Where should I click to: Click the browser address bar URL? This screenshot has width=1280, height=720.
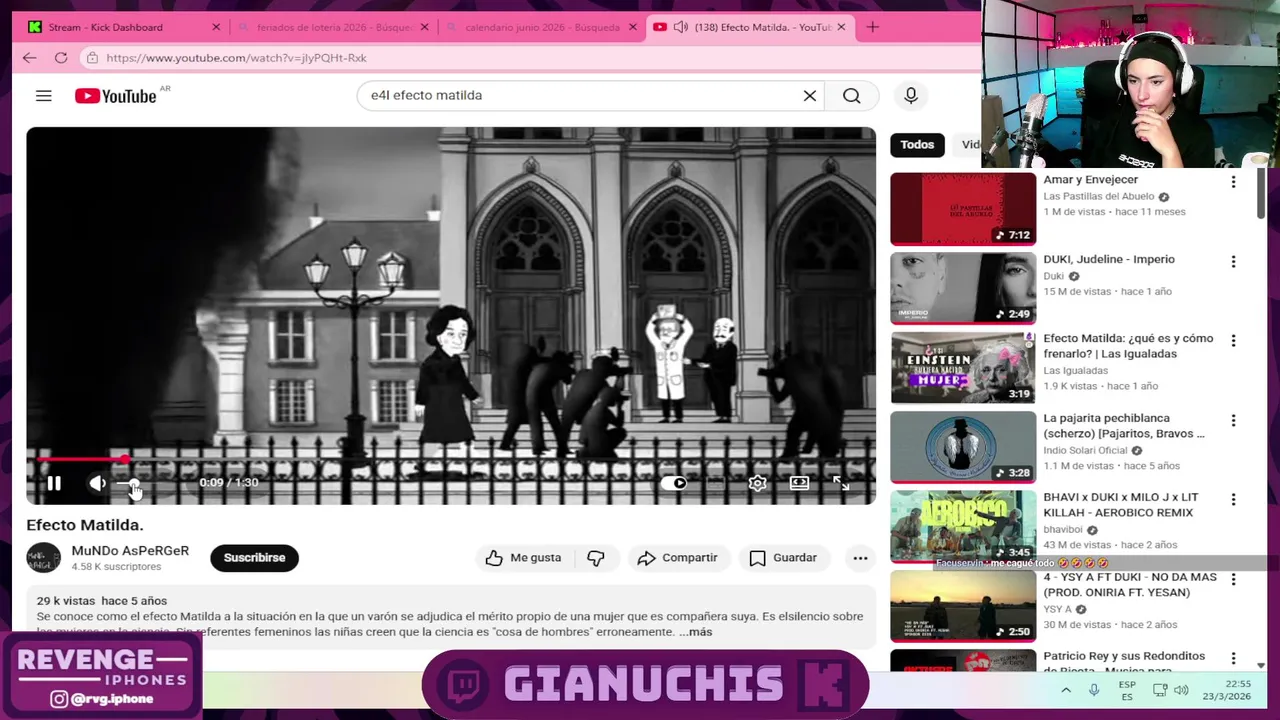[x=236, y=58]
